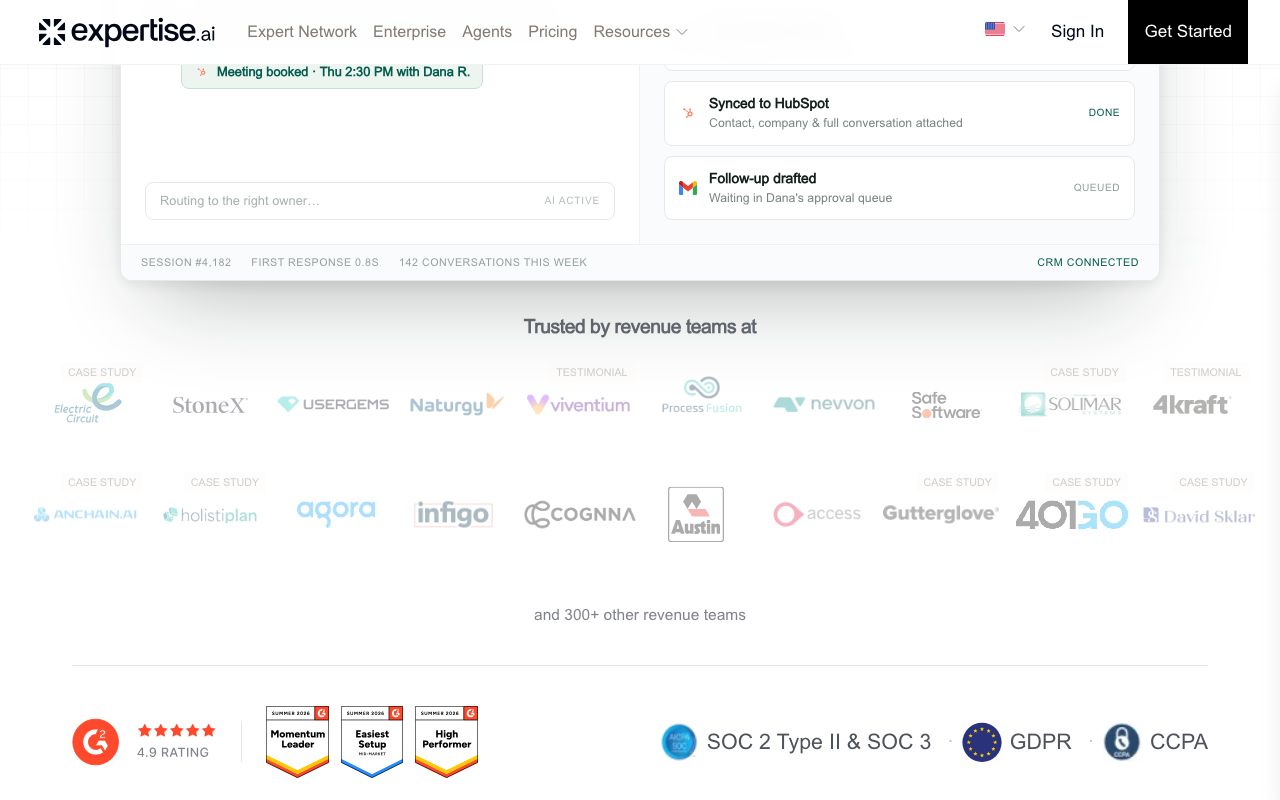Click the Gmail icon in Follow-up drafted
This screenshot has height=800, width=1280.
pos(688,188)
